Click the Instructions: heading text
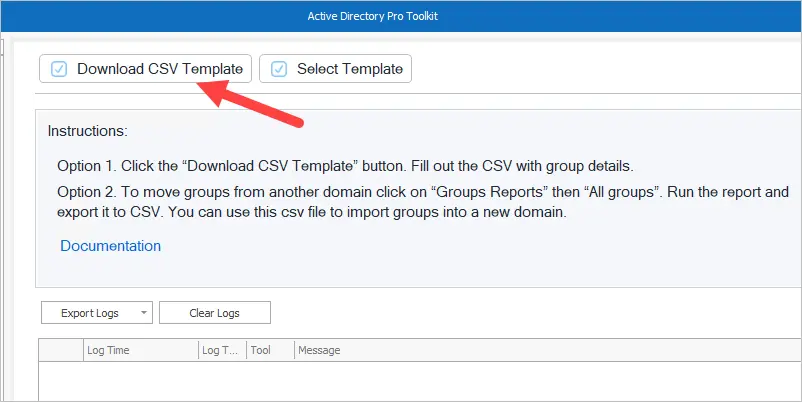The height and width of the screenshot is (402, 802). click(x=87, y=131)
